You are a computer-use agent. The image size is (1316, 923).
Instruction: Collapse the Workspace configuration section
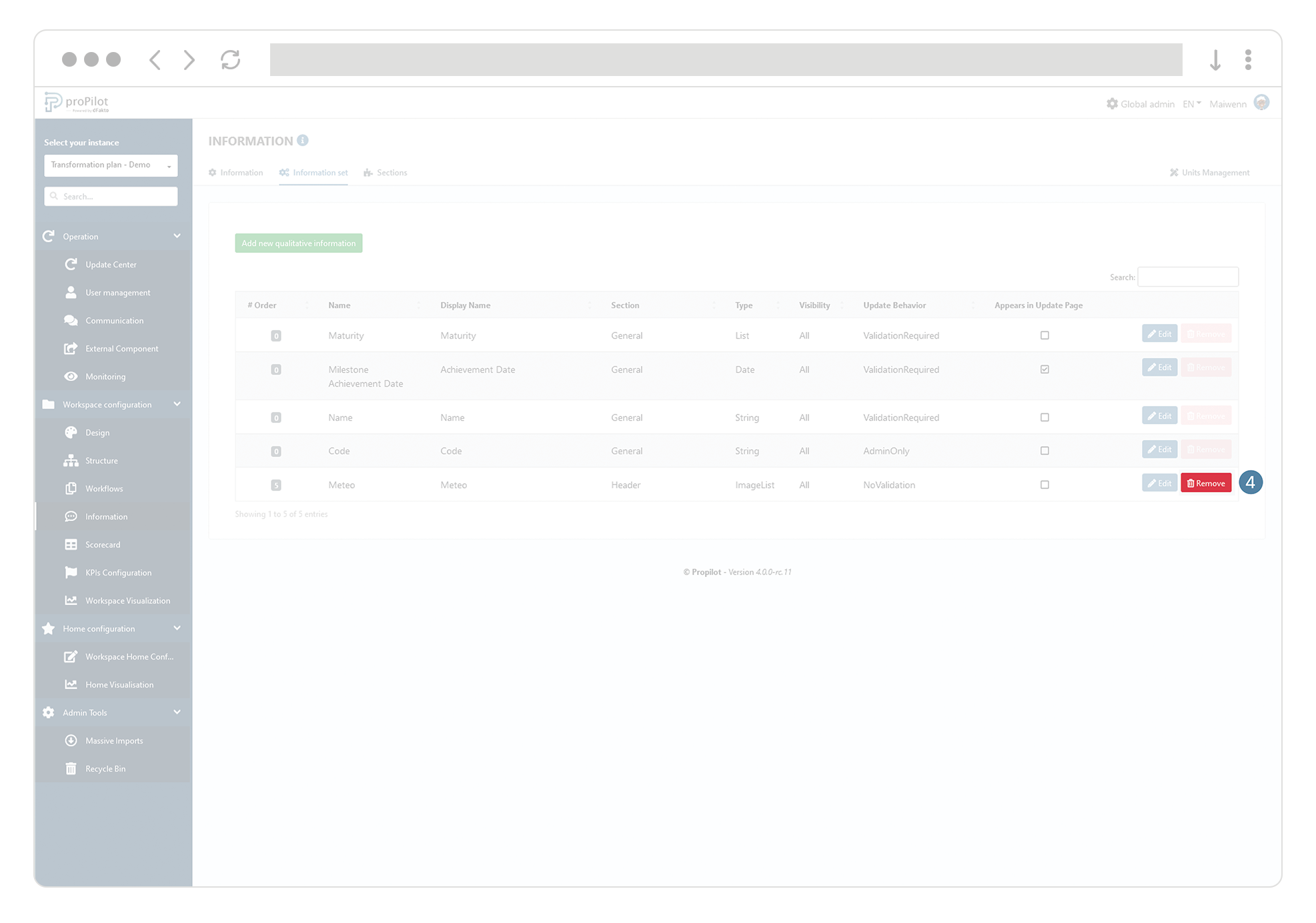(x=176, y=404)
